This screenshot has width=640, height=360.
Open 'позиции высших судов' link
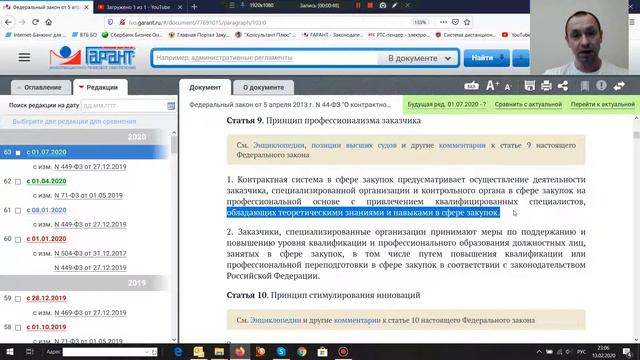pos(354,145)
